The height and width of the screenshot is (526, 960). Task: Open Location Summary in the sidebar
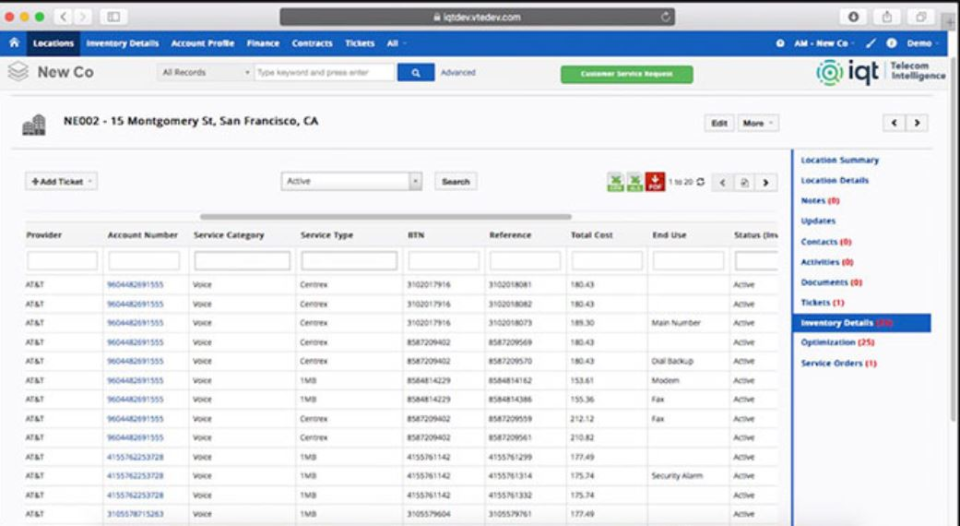coord(840,160)
